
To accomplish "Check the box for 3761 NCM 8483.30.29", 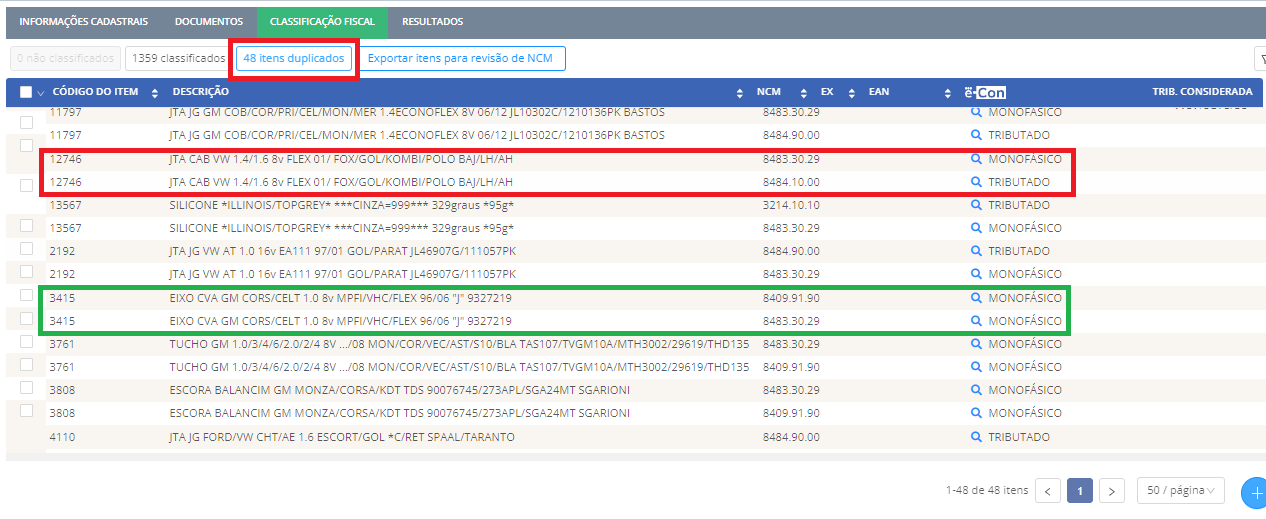I will tap(26, 343).
